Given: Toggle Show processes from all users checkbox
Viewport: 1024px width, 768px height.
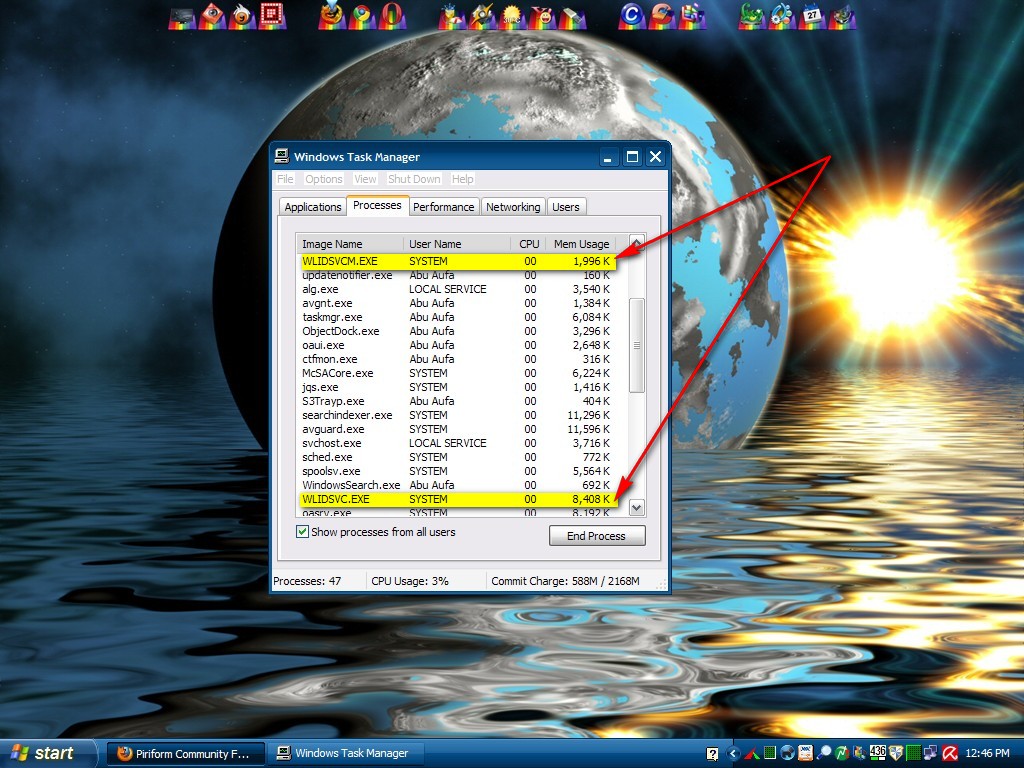Looking at the screenshot, I should point(302,532).
